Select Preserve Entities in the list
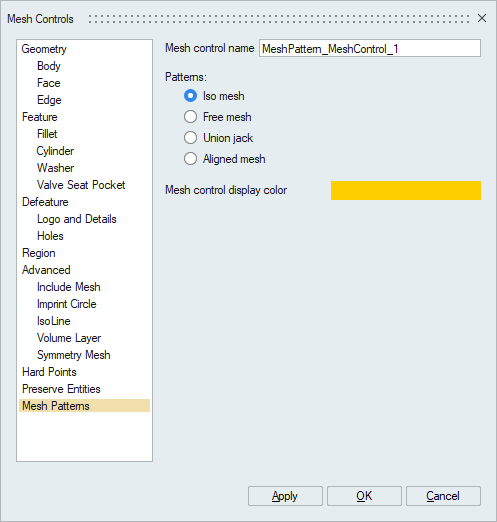This screenshot has height=522, width=497. (61, 389)
